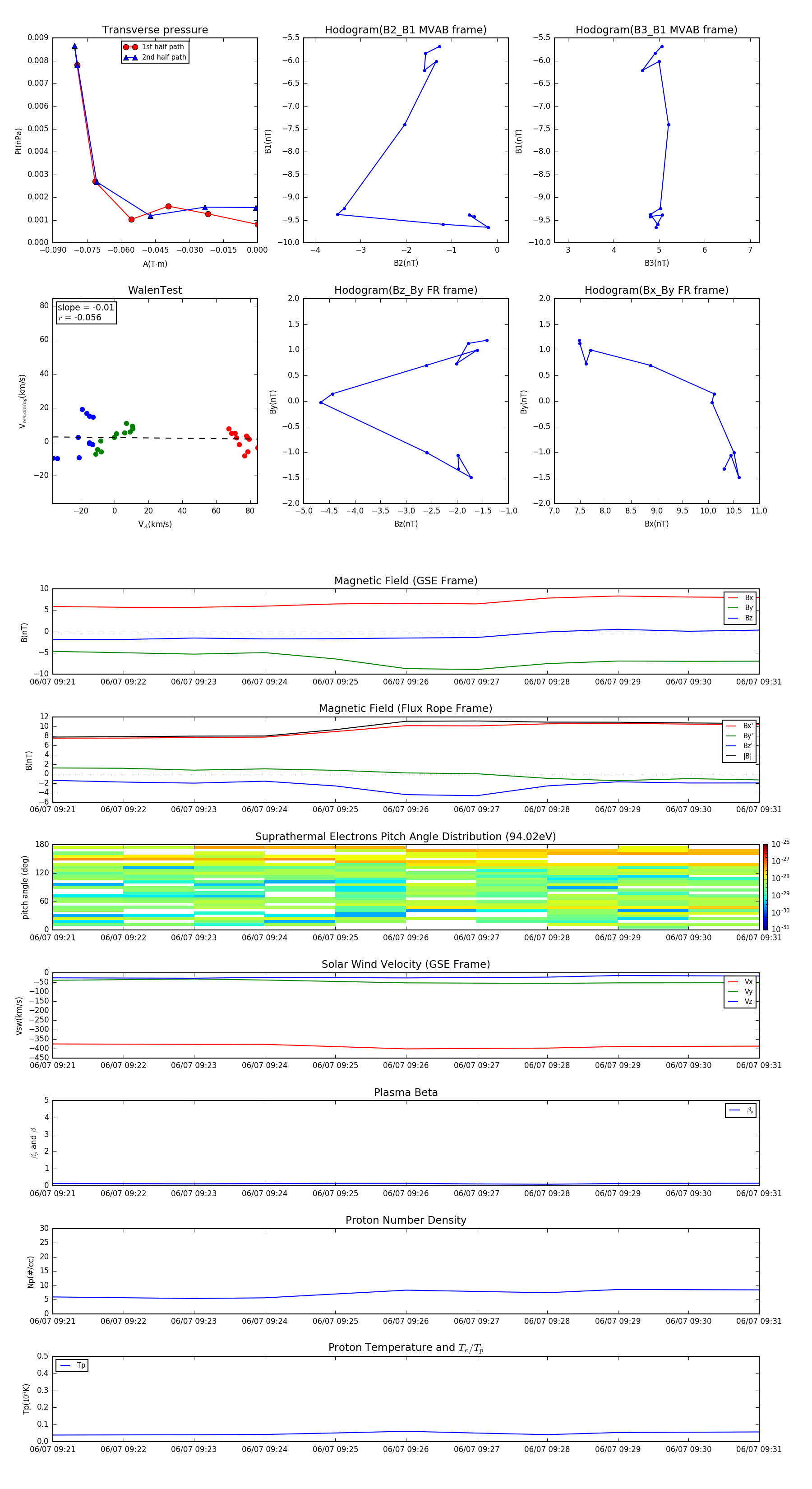Click the 'Bz(nT)' x-axis label
812x1489 pixels.
click(x=406, y=524)
